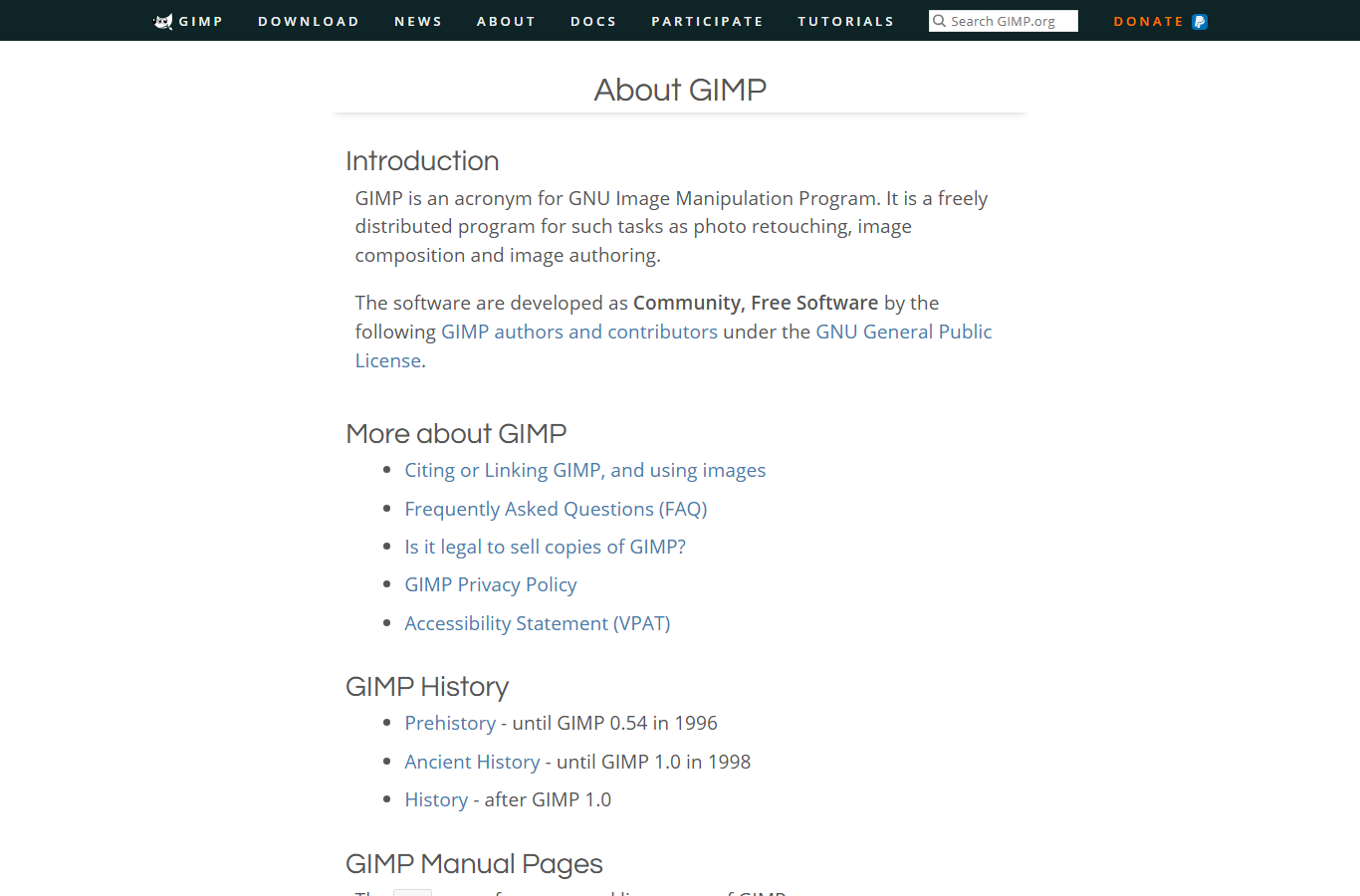This screenshot has height=896, width=1360.
Task: Click the About GIMP page title
Action: (x=680, y=90)
